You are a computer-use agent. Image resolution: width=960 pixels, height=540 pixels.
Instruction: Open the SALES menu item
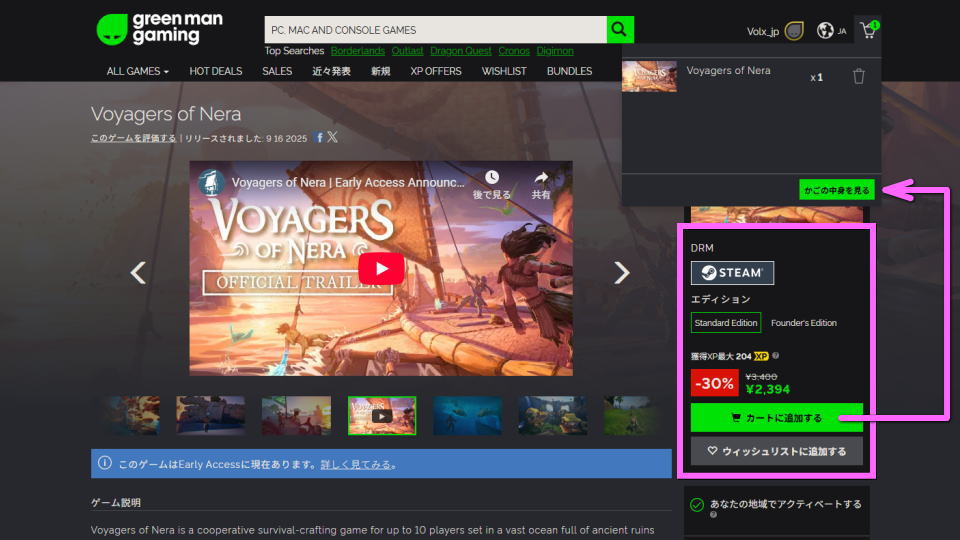(x=277, y=71)
